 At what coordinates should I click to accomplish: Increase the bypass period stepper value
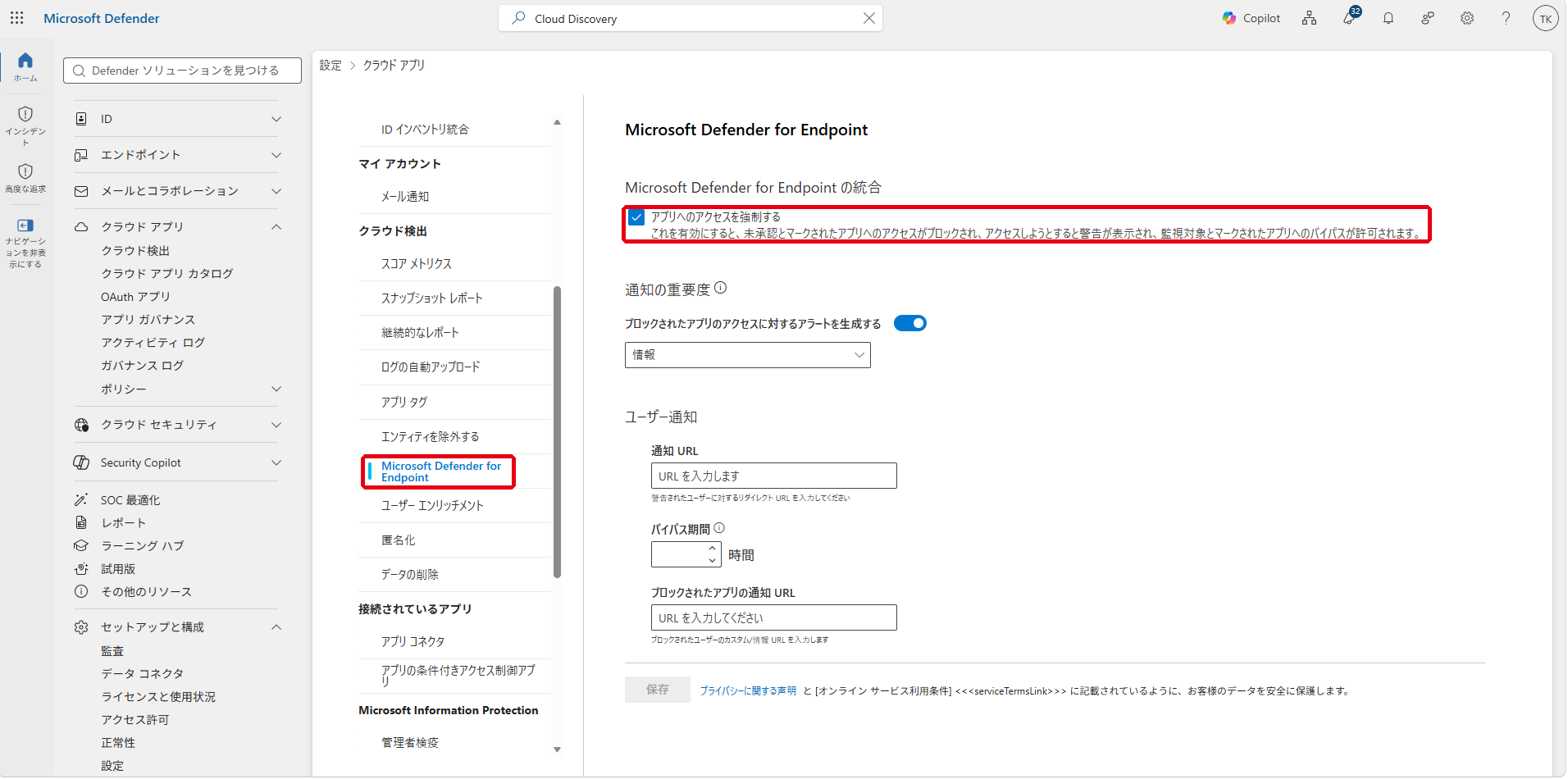(712, 549)
